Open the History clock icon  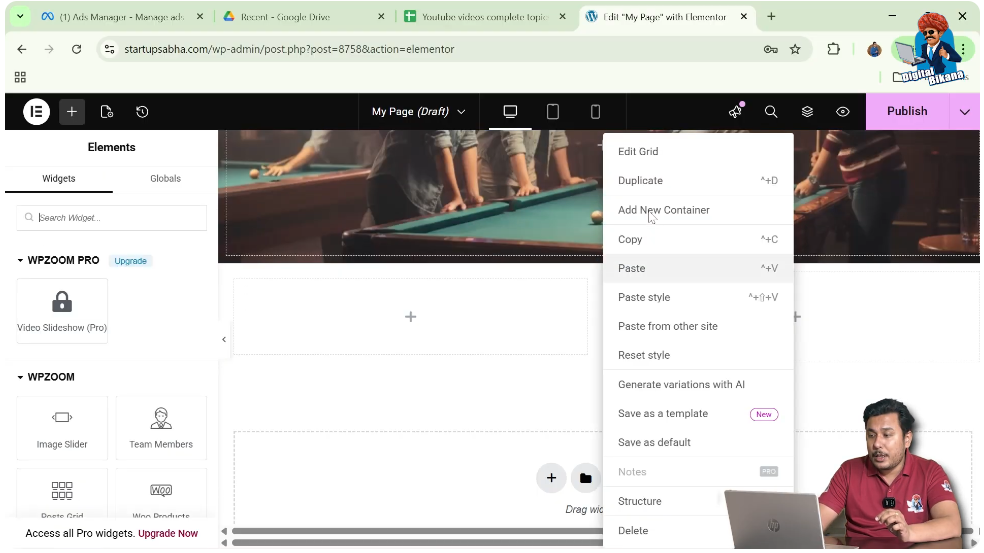click(x=142, y=112)
